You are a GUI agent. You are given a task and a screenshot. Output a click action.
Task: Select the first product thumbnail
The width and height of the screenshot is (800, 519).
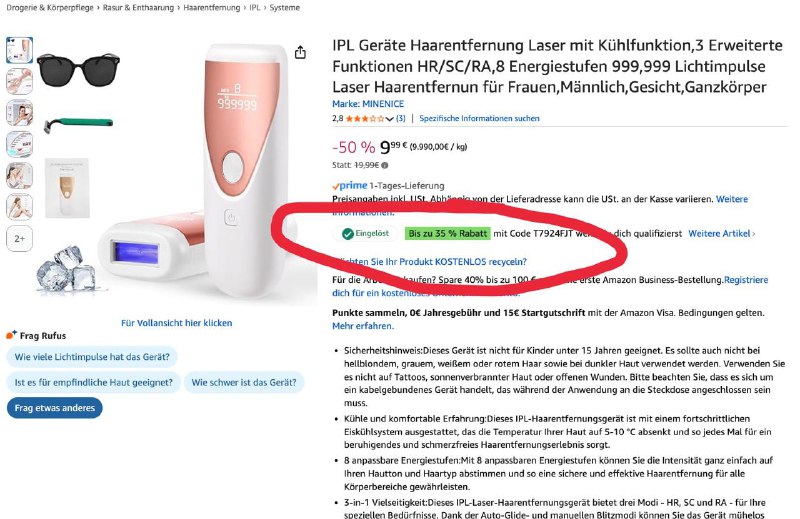click(x=19, y=50)
